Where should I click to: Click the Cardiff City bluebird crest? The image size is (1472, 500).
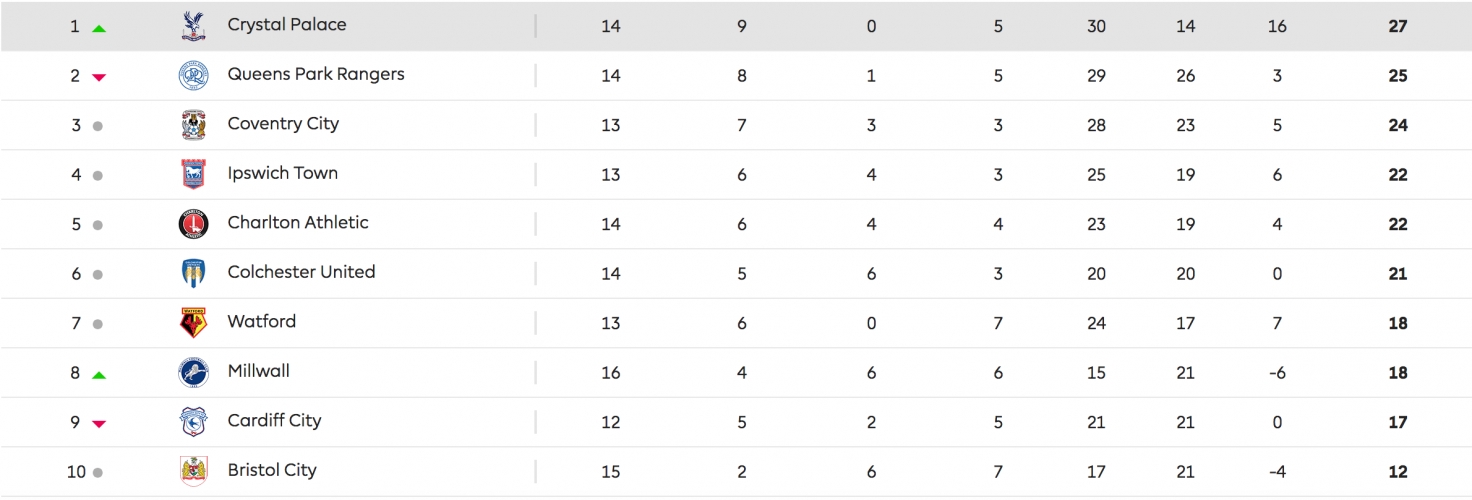pyautogui.click(x=193, y=422)
